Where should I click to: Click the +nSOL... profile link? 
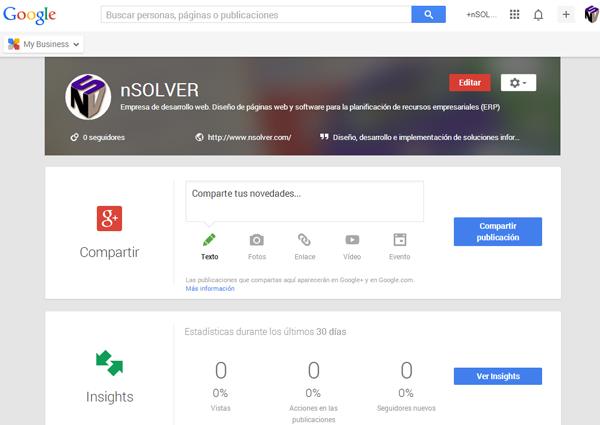[x=481, y=15]
